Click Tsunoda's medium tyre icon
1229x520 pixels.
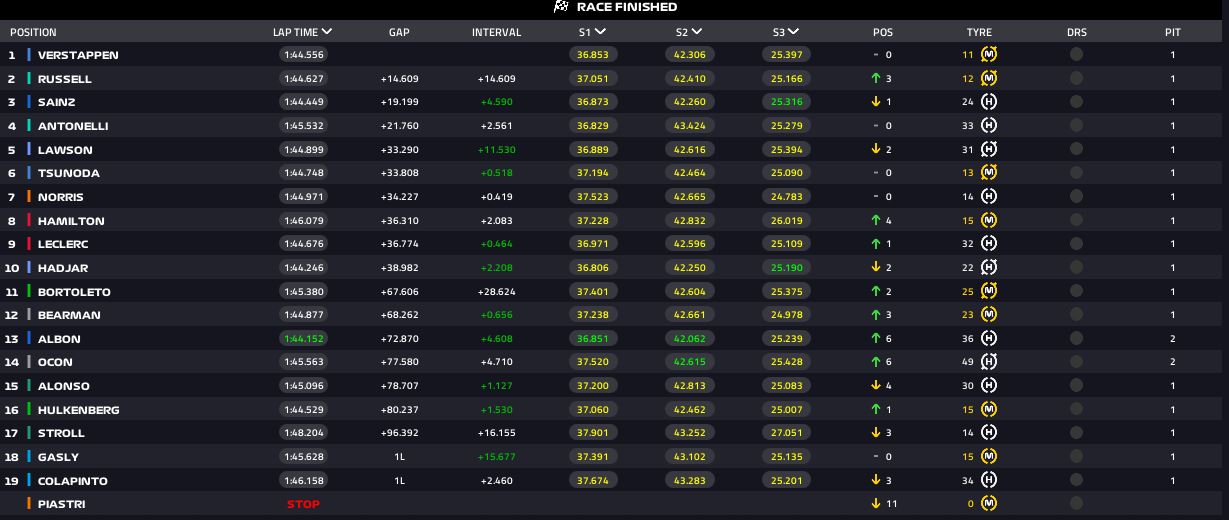989,173
